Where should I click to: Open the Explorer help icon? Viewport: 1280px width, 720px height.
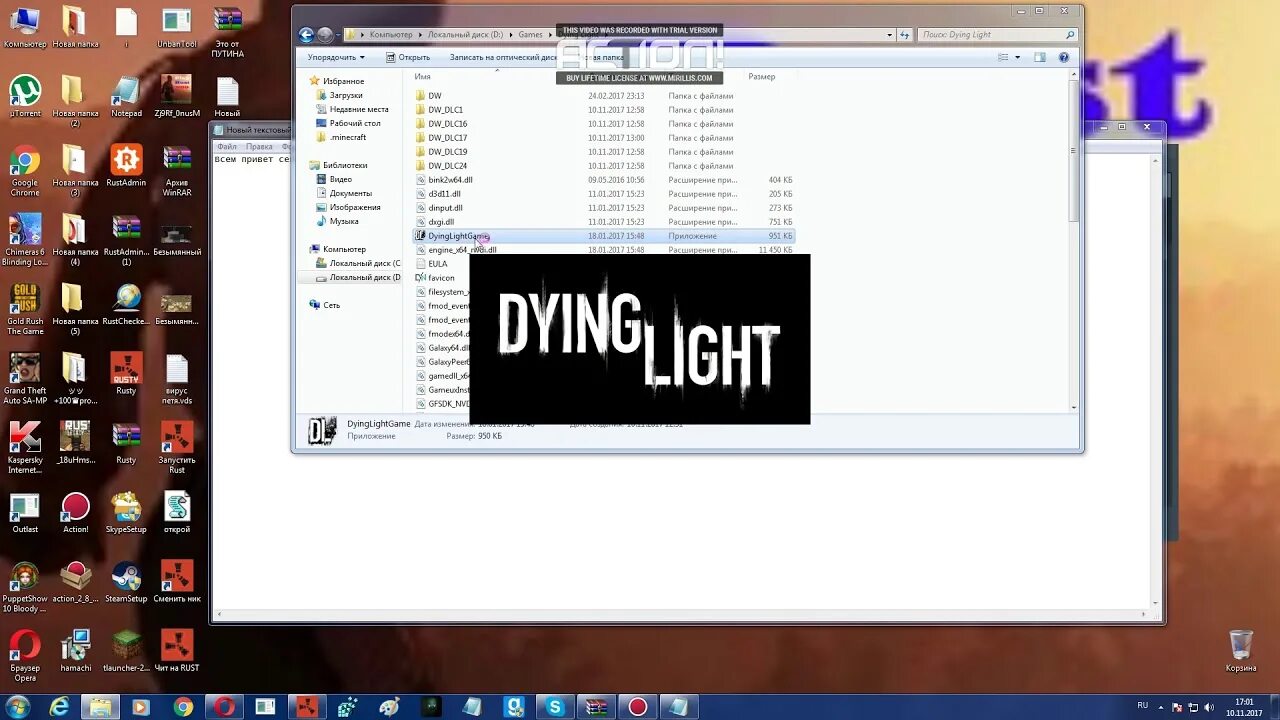pyautogui.click(x=1064, y=58)
